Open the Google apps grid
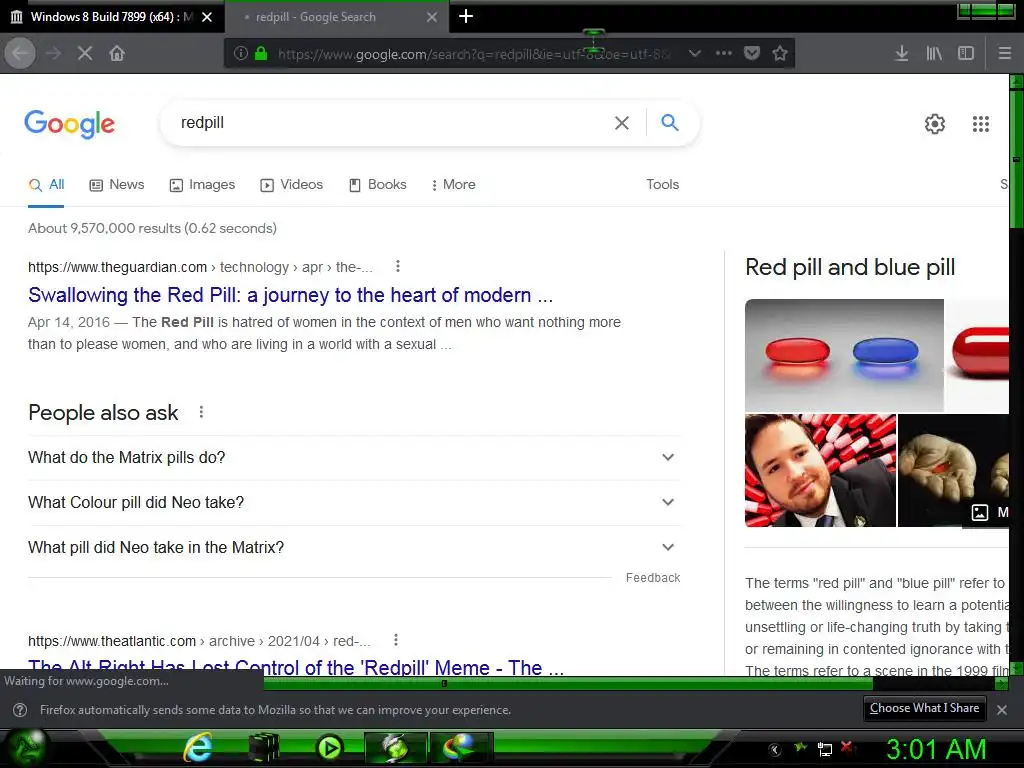 tap(980, 123)
